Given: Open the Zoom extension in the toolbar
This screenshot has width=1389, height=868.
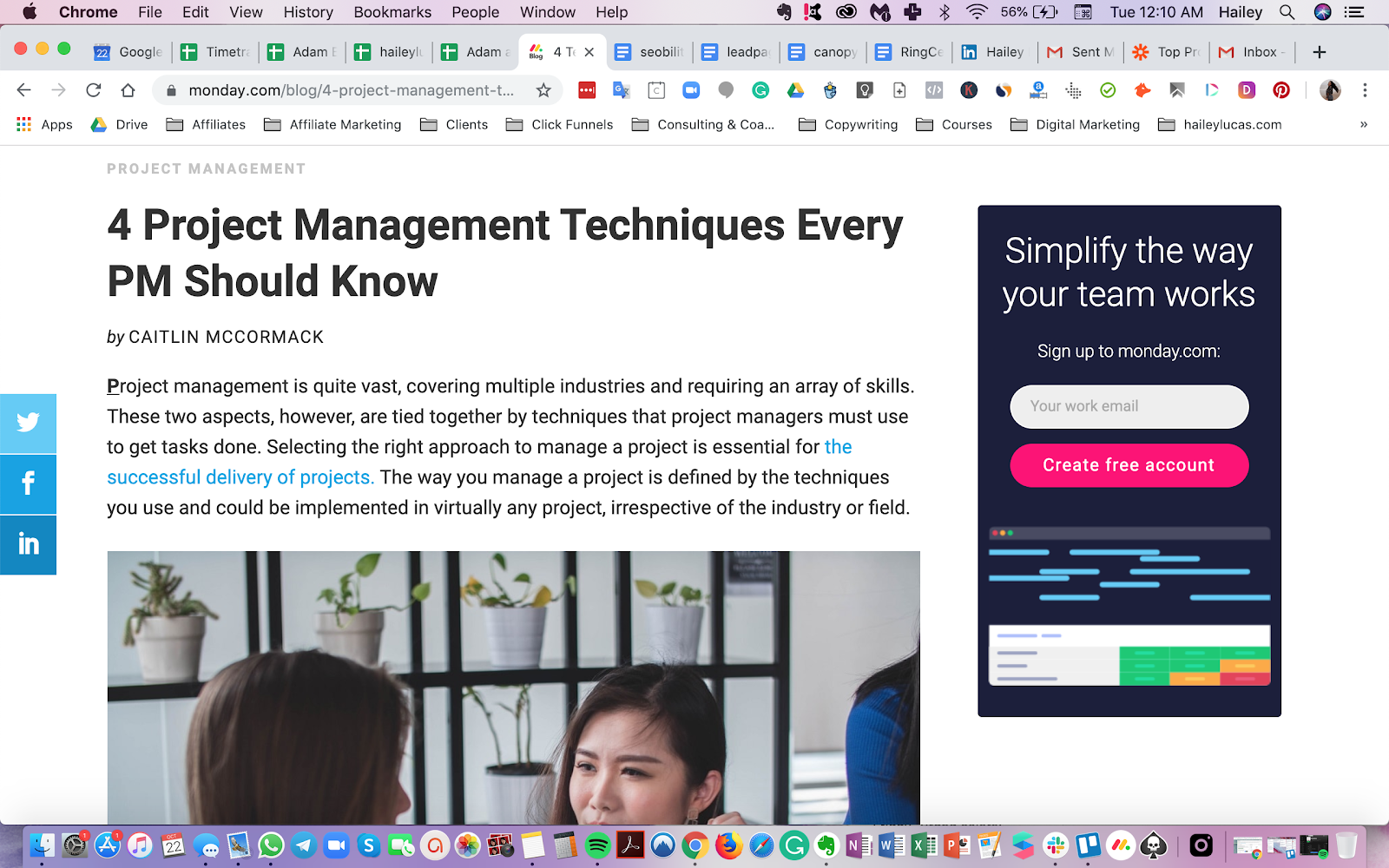Looking at the screenshot, I should 691,90.
